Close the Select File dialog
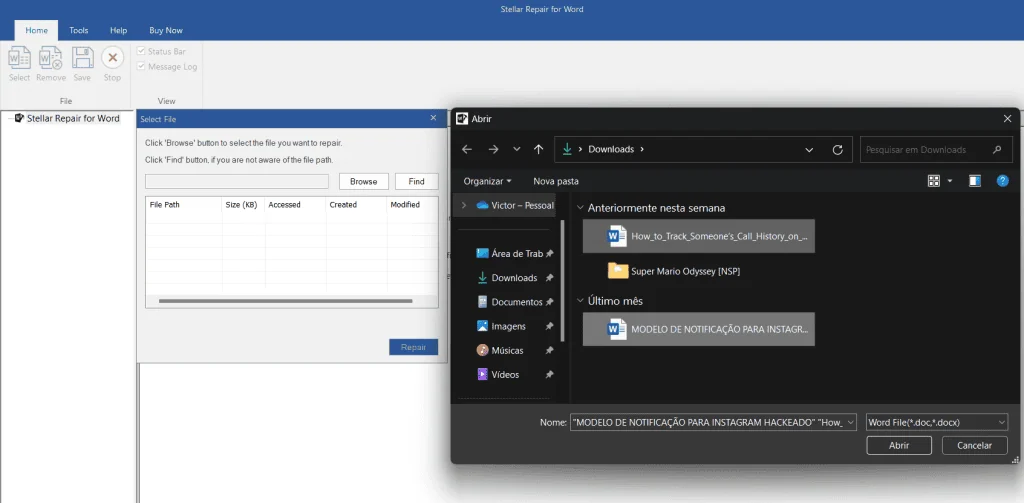 click(433, 118)
